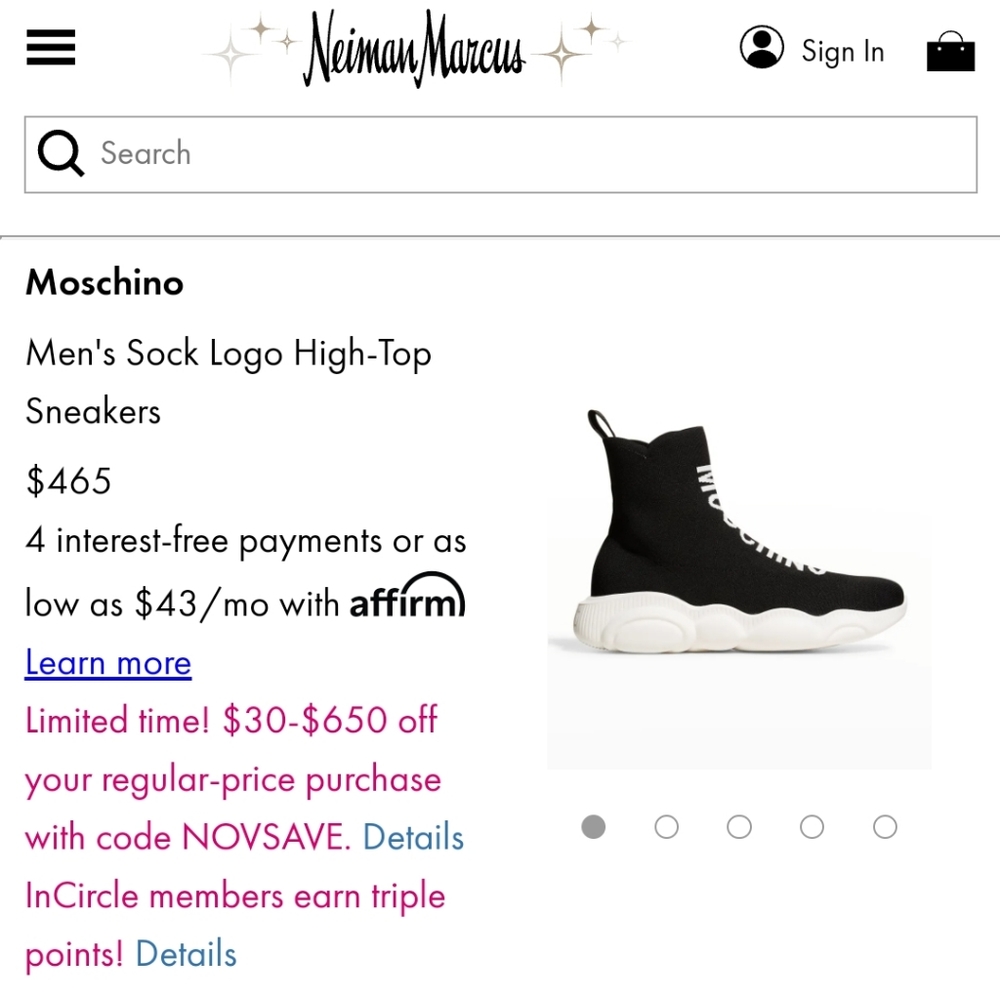Screen dimensions: 1000x1000
Task: Click the Moschino brand name
Action: coord(103,283)
